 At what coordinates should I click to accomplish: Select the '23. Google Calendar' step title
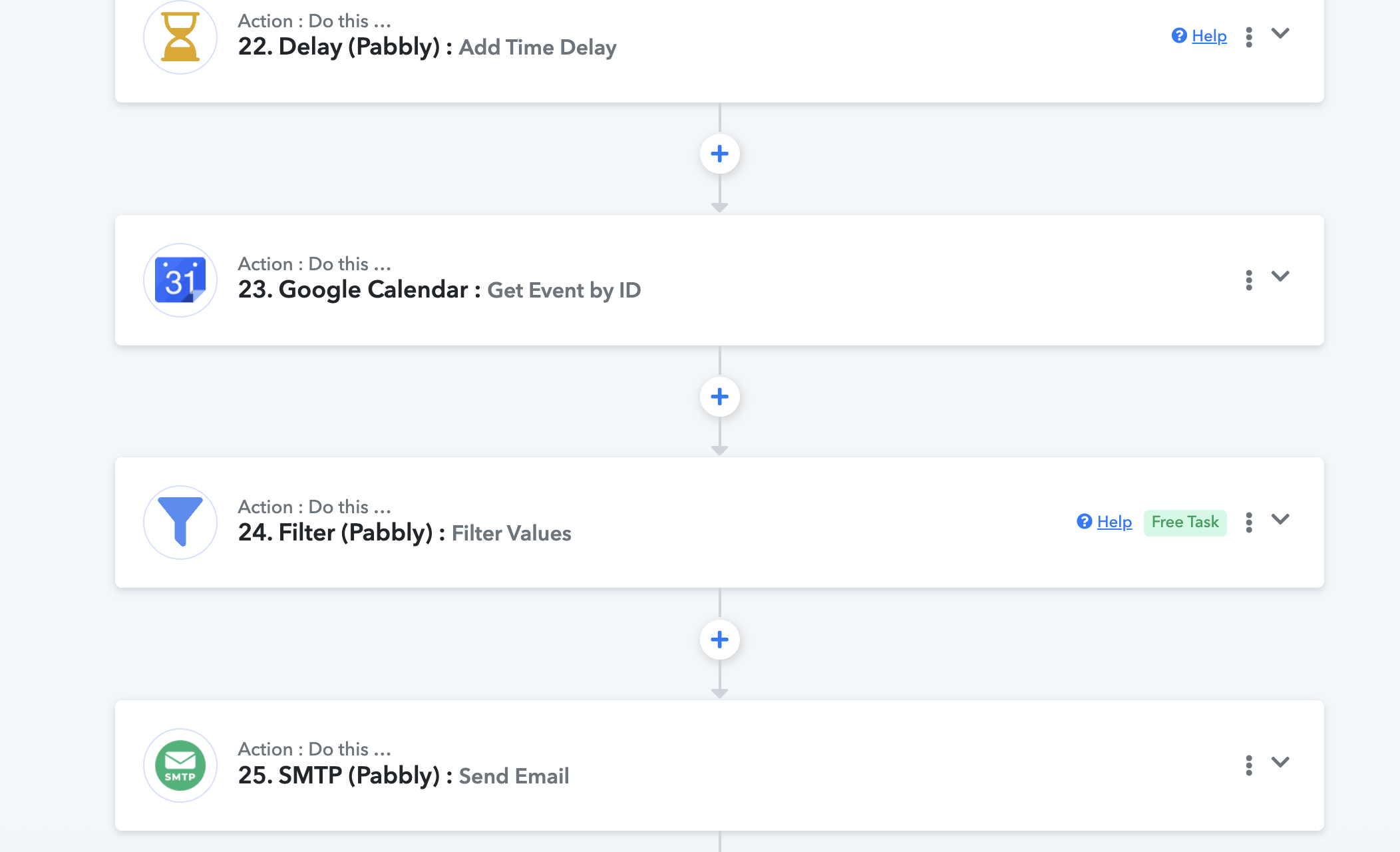pos(353,290)
